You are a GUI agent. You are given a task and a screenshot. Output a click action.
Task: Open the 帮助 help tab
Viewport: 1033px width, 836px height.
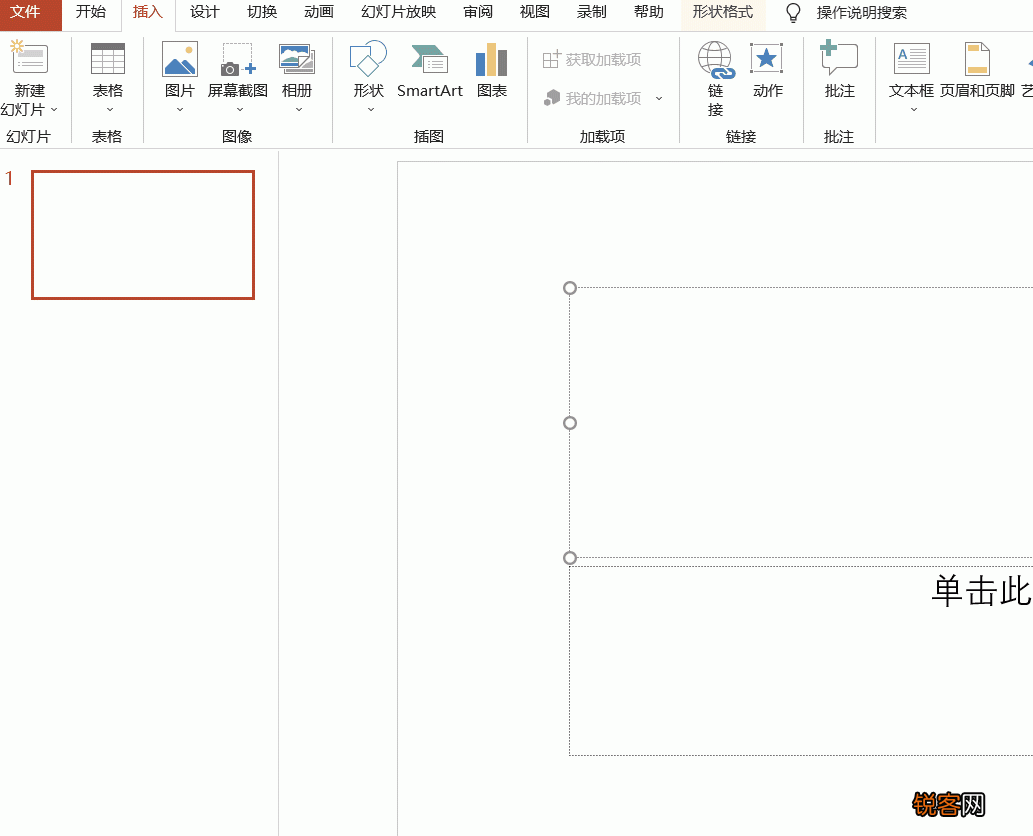click(649, 12)
